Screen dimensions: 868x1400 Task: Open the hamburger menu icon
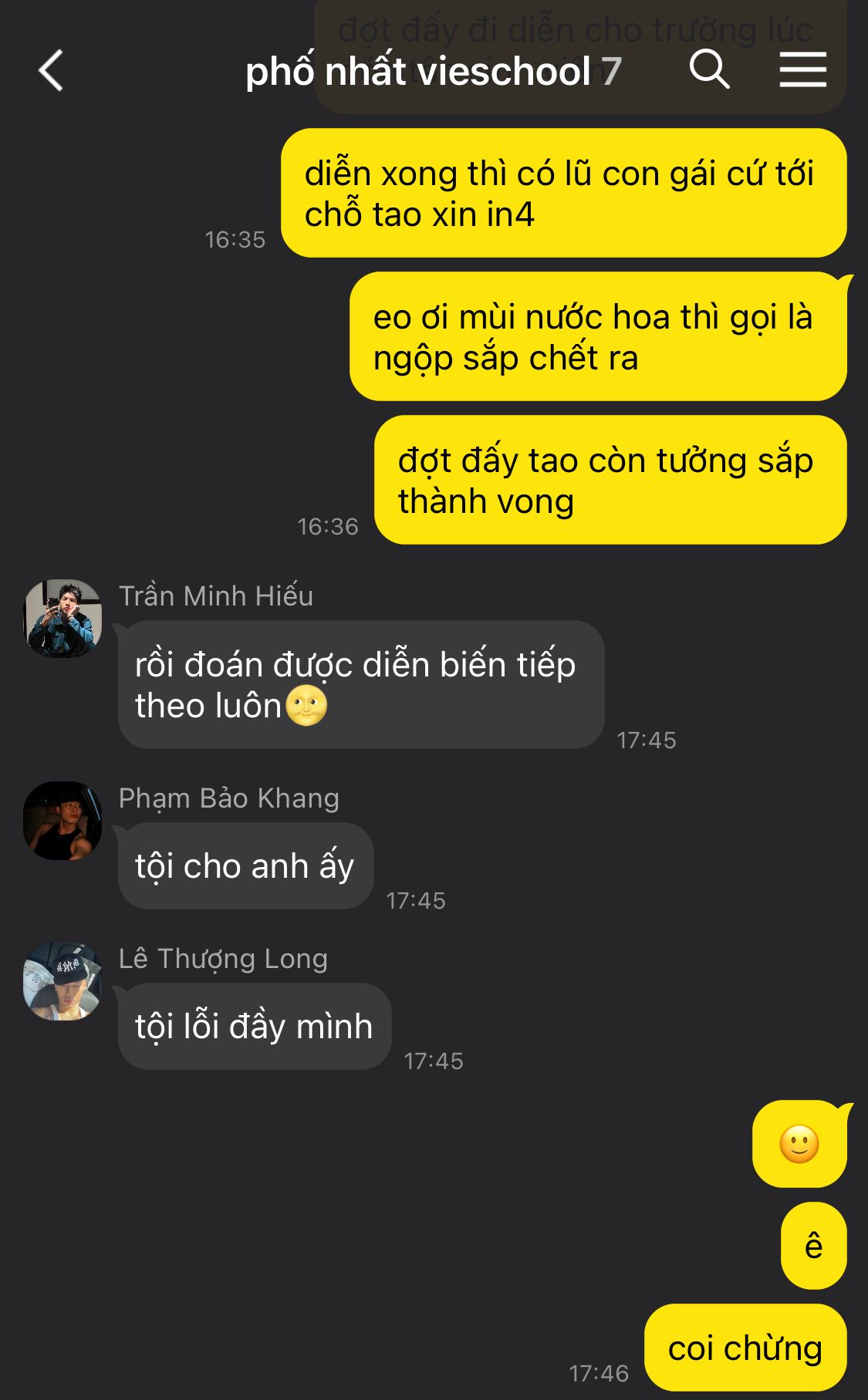pos(802,69)
